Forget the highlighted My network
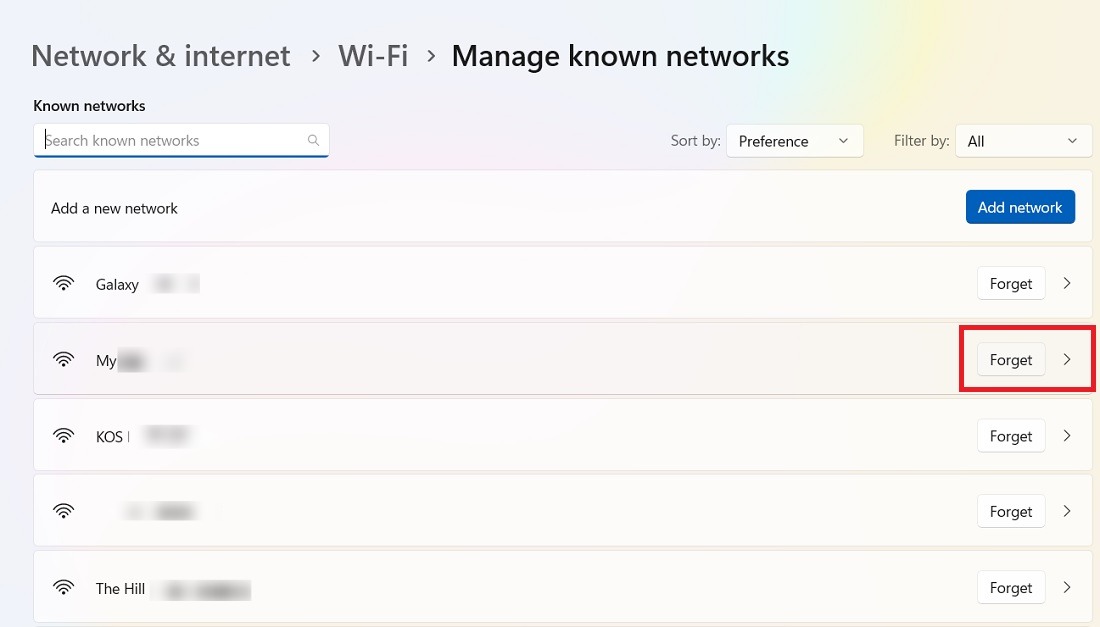The image size is (1100, 627). pyautogui.click(x=1010, y=359)
